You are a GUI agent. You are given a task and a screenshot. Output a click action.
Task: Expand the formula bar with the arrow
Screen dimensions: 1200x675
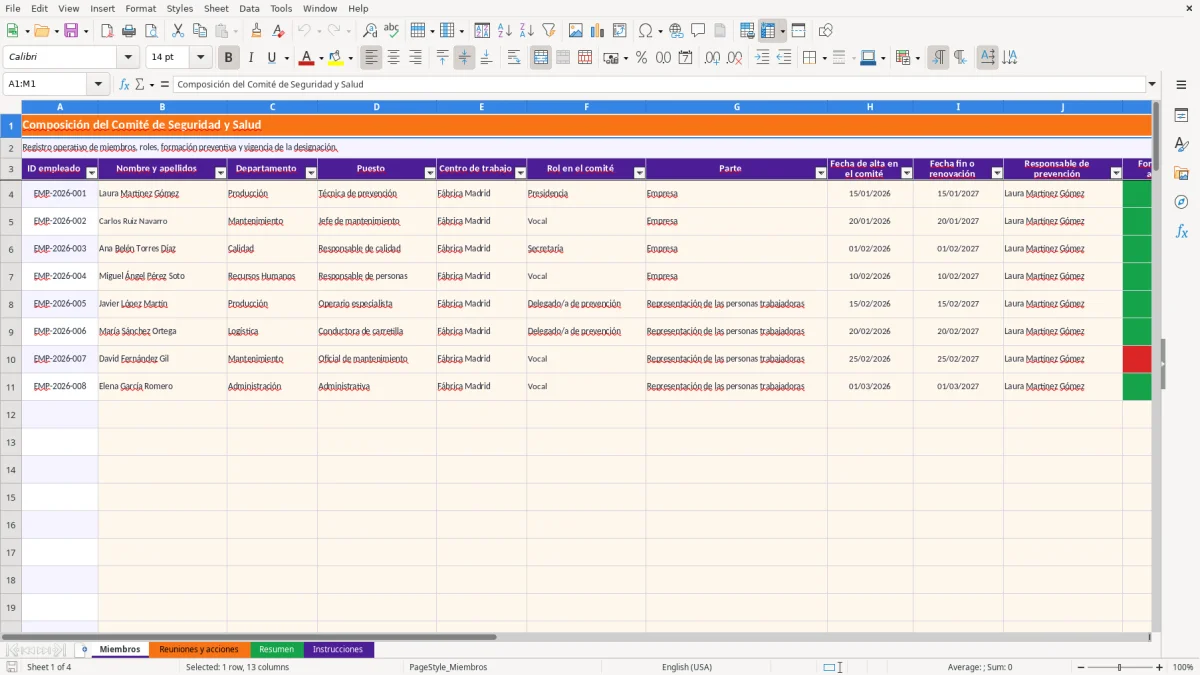tap(1152, 84)
